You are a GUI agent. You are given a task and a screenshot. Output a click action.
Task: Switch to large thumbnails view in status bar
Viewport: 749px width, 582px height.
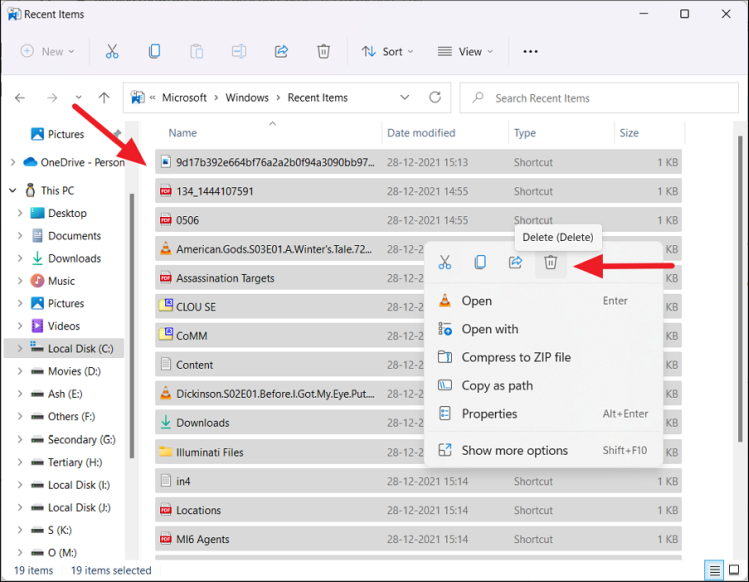tap(735, 571)
